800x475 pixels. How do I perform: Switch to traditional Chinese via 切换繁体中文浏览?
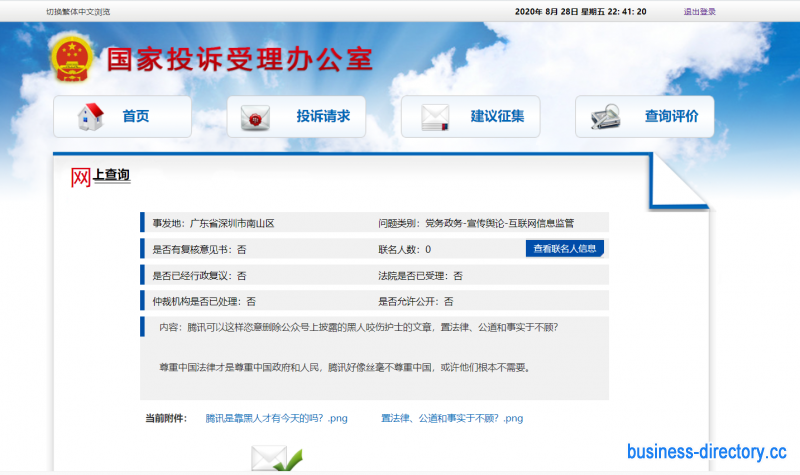click(78, 12)
